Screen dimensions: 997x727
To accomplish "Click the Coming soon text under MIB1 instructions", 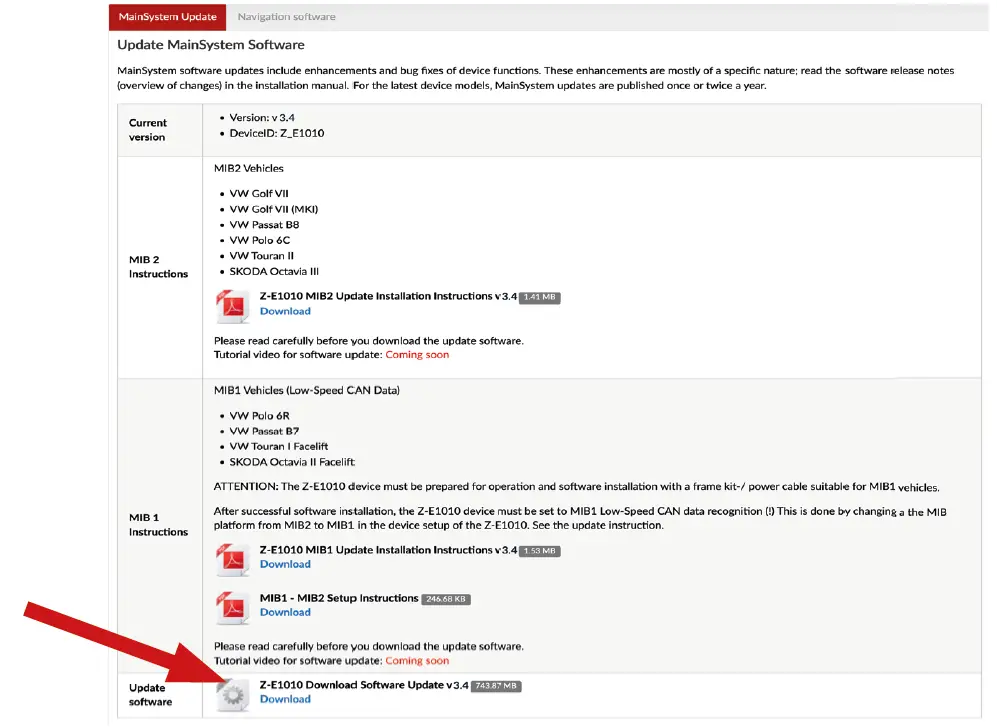I will click(417, 661).
